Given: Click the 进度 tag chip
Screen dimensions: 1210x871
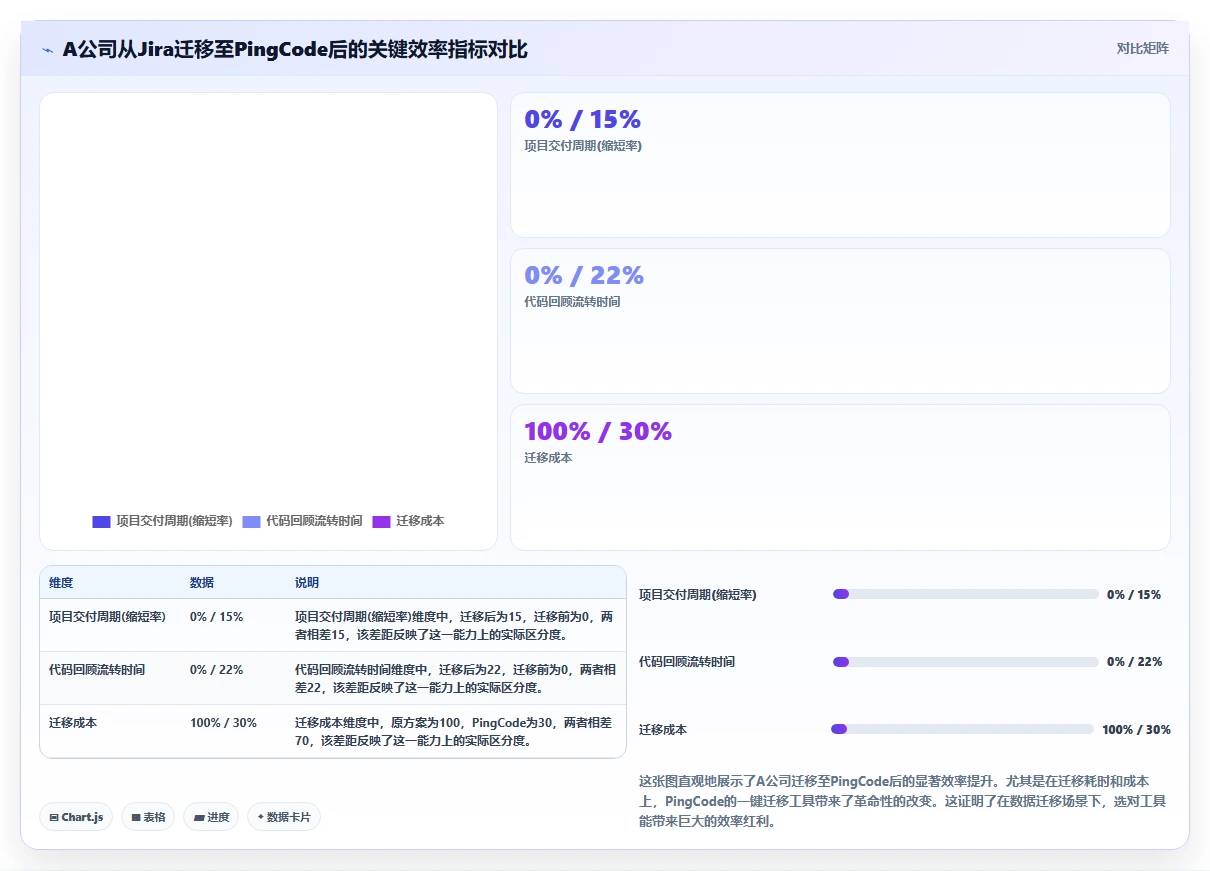Looking at the screenshot, I should point(211,817).
